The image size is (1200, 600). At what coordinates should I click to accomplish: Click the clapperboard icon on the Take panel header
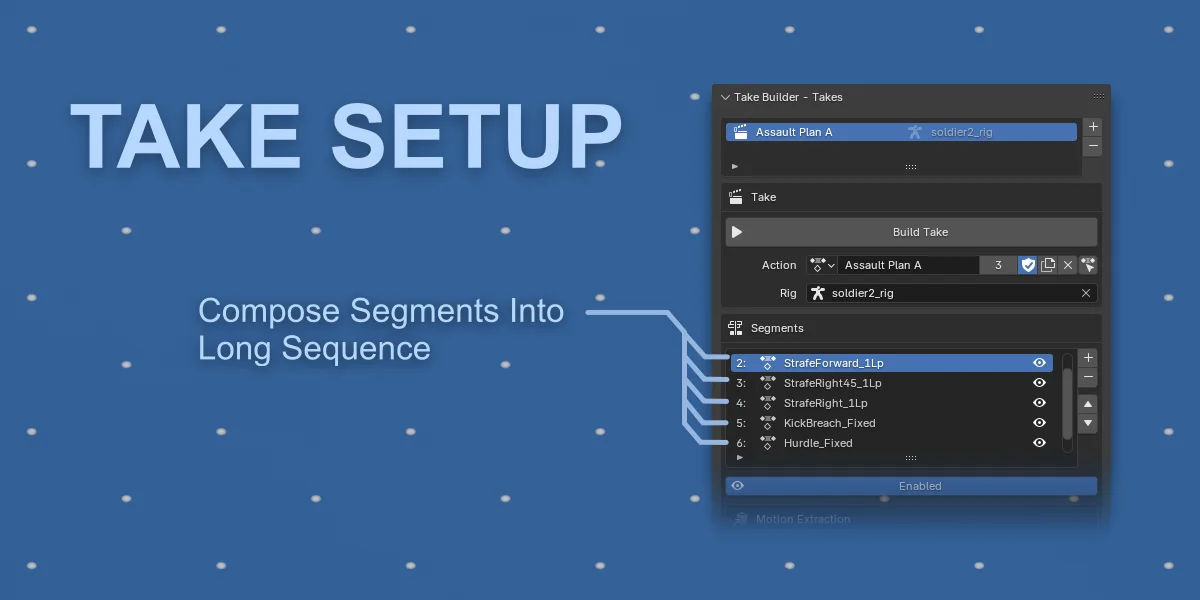(735, 197)
